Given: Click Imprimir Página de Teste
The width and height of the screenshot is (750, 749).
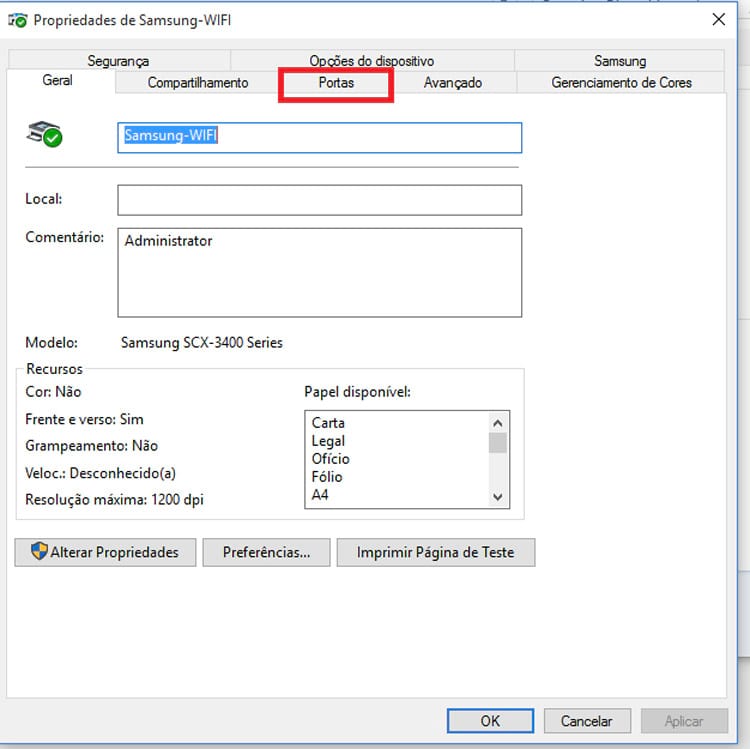Looking at the screenshot, I should pos(436,552).
